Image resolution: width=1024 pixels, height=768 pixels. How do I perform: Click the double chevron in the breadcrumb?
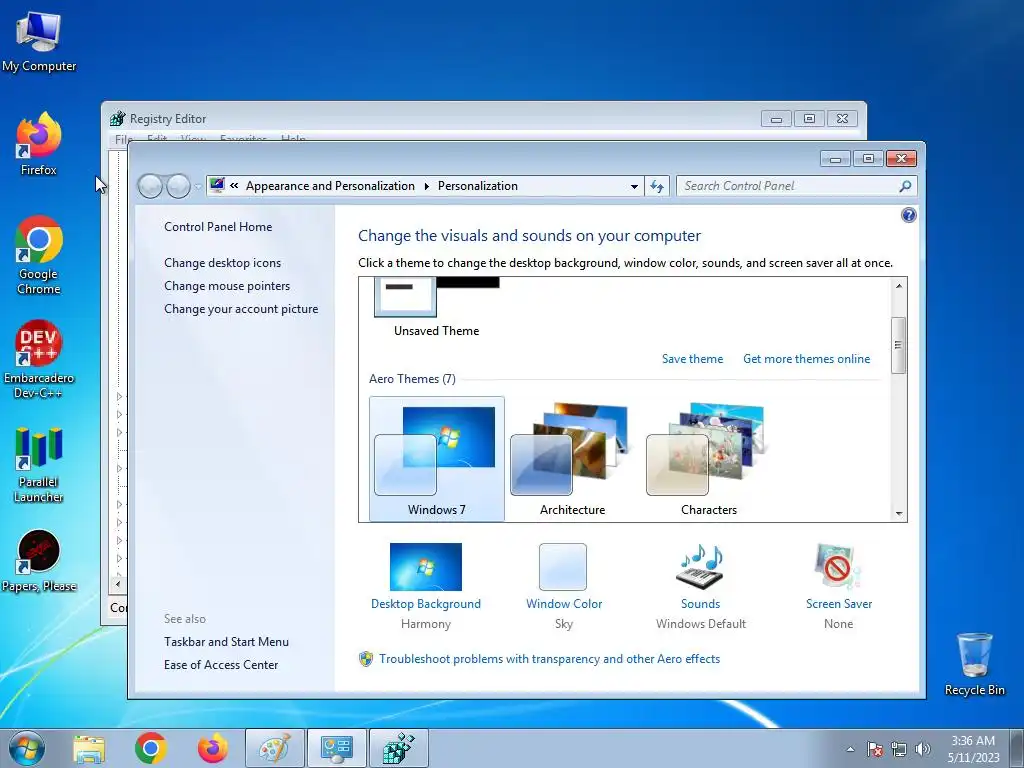234,185
